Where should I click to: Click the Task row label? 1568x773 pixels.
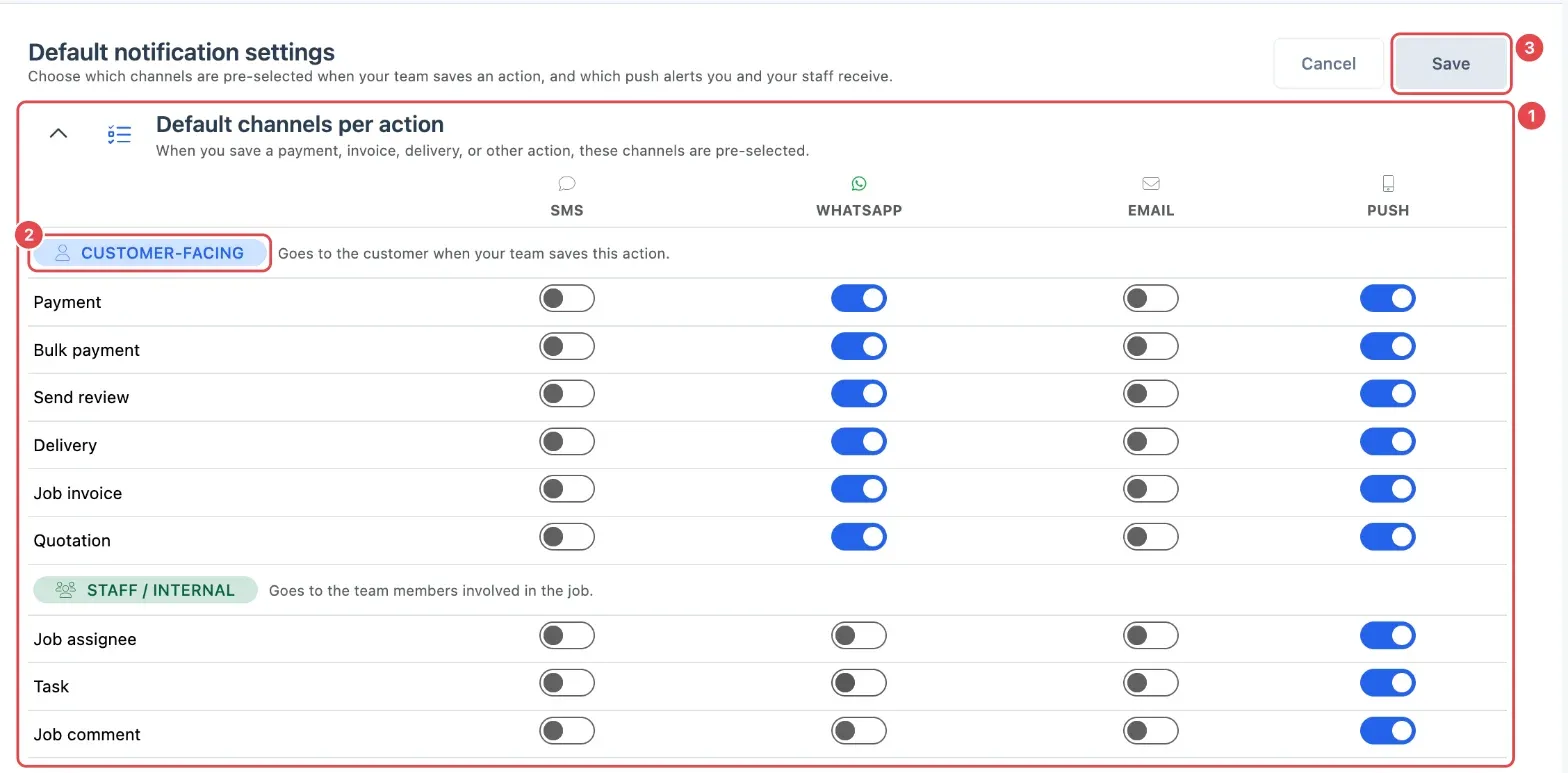52,686
